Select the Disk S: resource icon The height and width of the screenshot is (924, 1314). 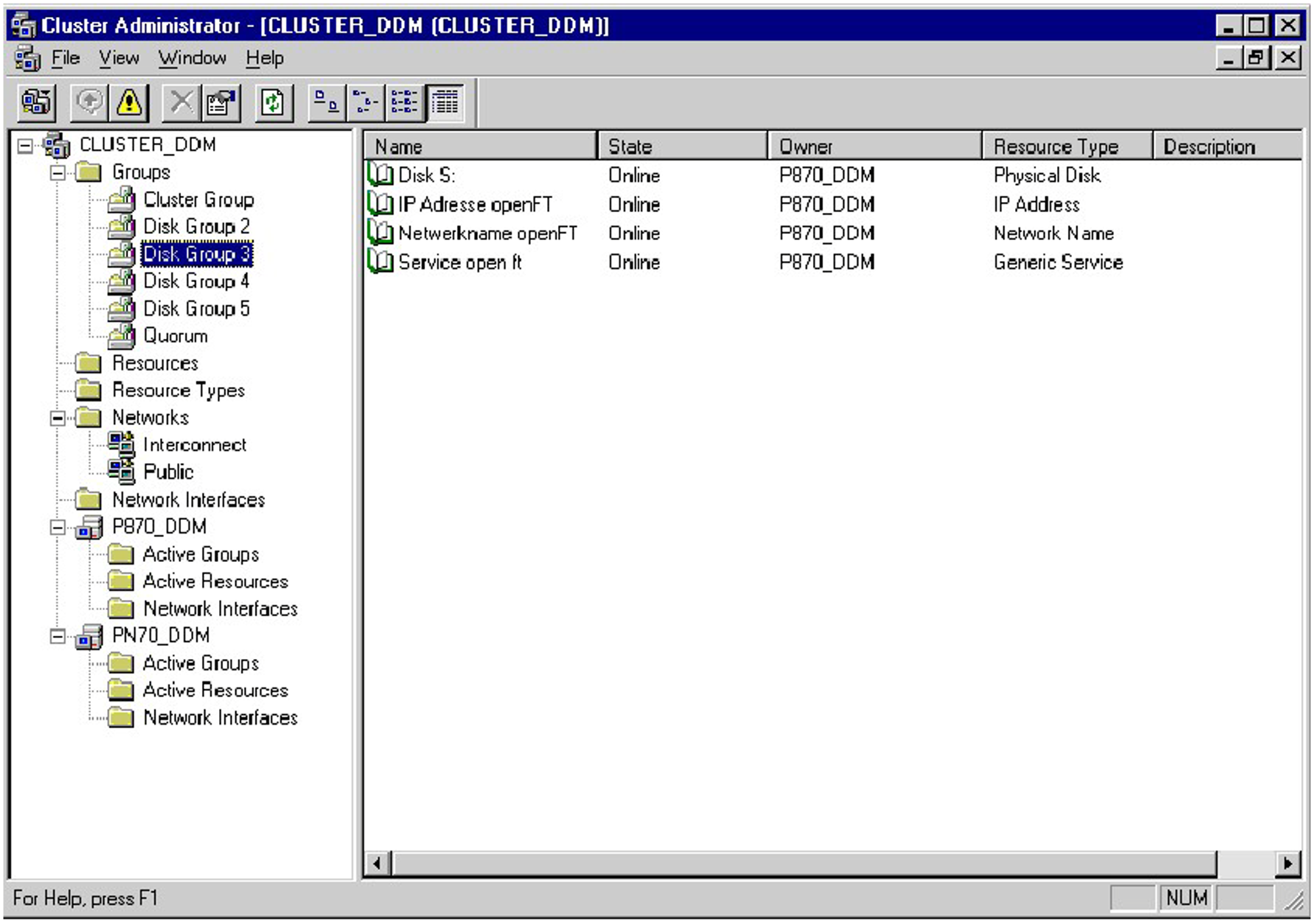coord(380,175)
